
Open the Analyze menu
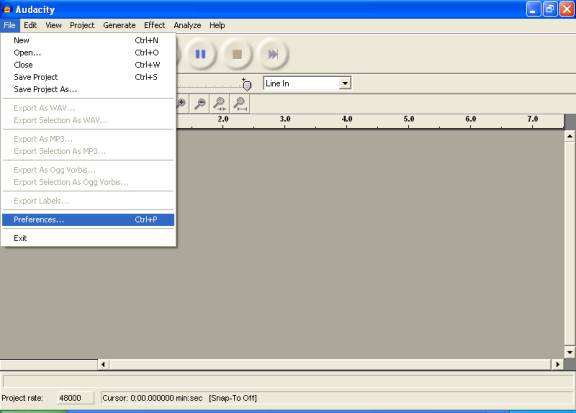pyautogui.click(x=187, y=25)
